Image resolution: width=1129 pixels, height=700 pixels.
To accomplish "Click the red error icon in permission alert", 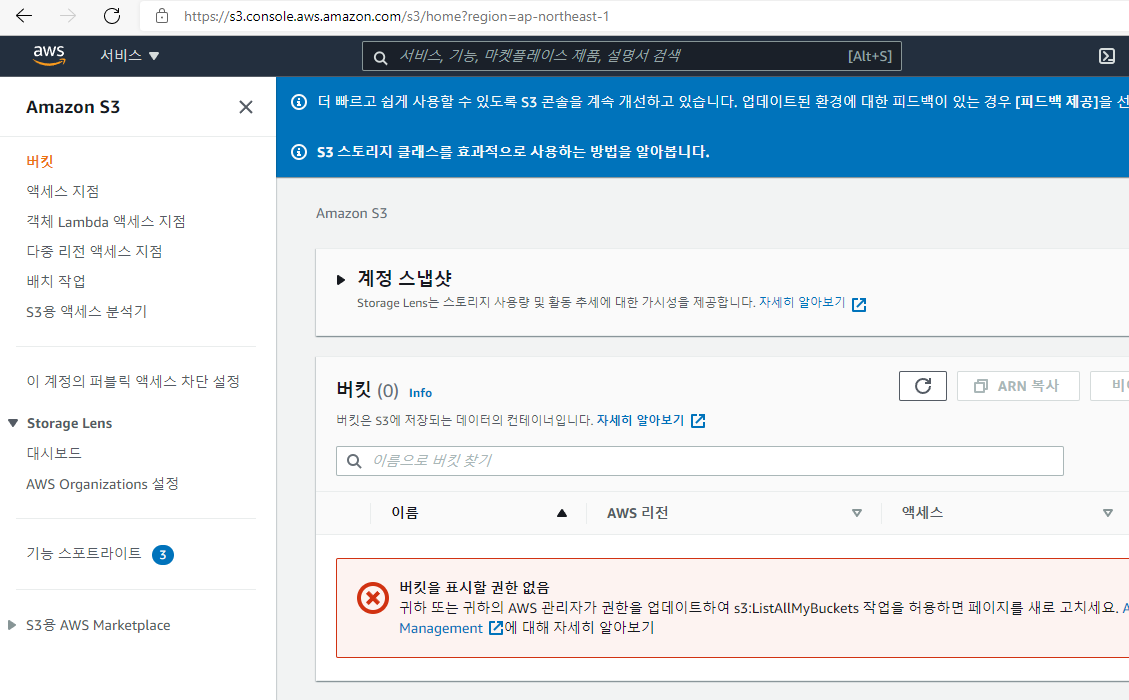I will (x=372, y=598).
